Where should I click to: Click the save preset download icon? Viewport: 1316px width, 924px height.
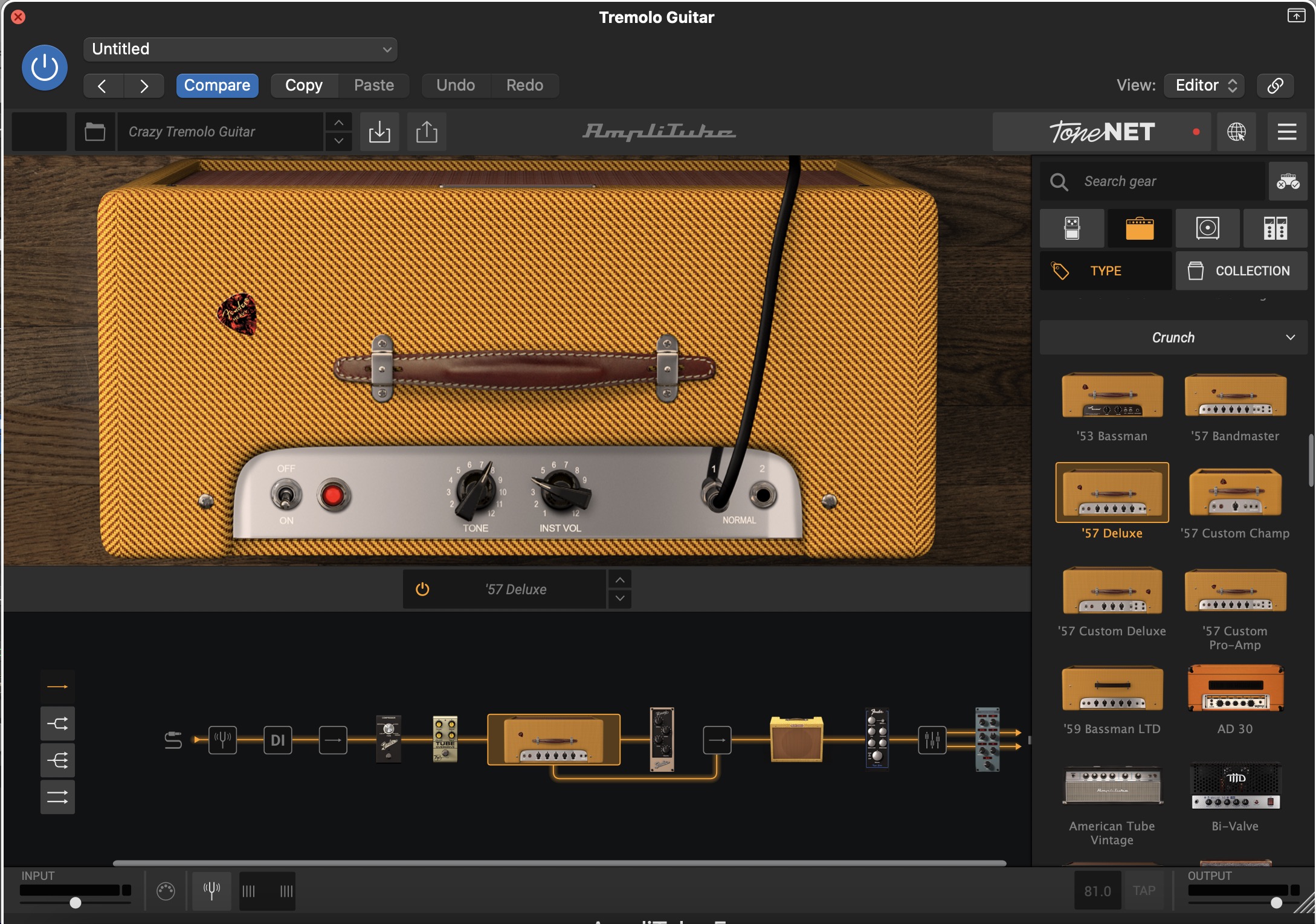(379, 132)
